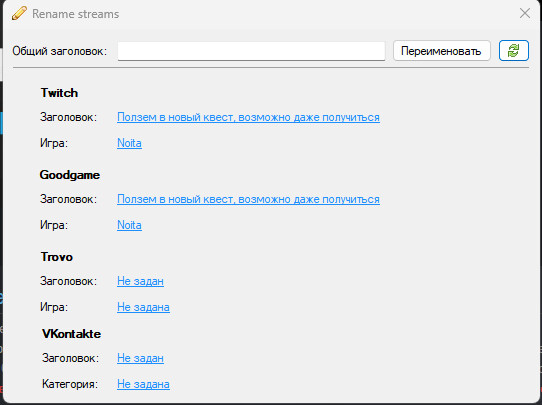The height and width of the screenshot is (405, 542).
Task: Click the Заголовок label under Trovo
Action: coord(68,281)
